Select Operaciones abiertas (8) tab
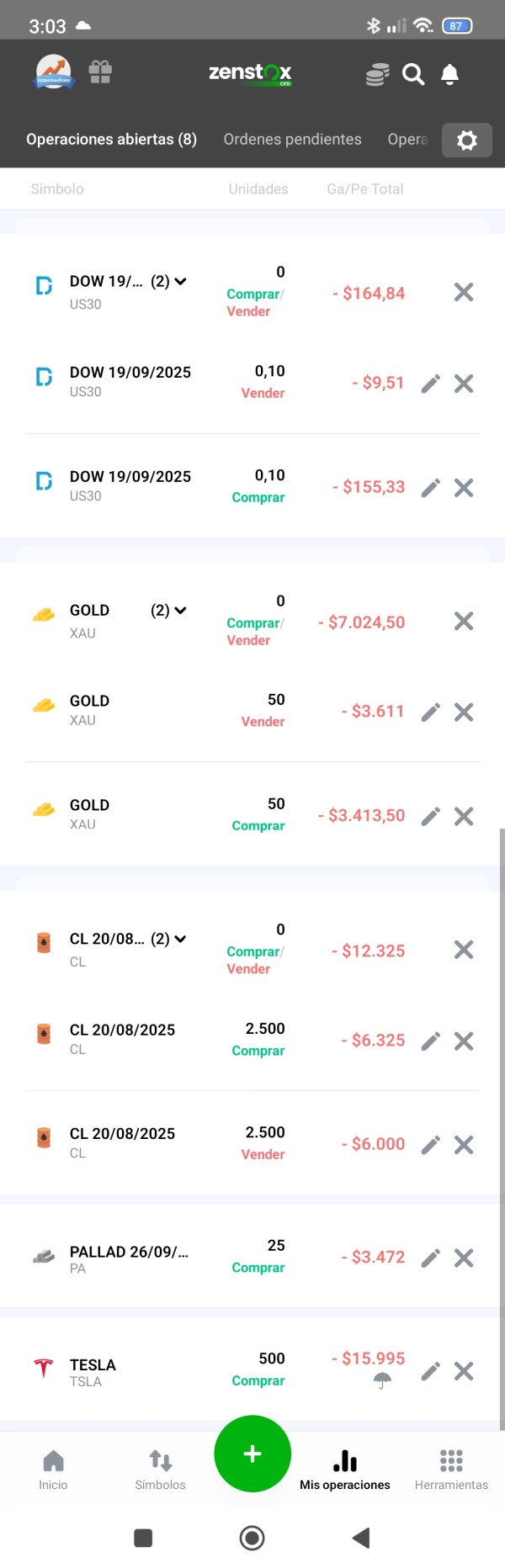 111,140
